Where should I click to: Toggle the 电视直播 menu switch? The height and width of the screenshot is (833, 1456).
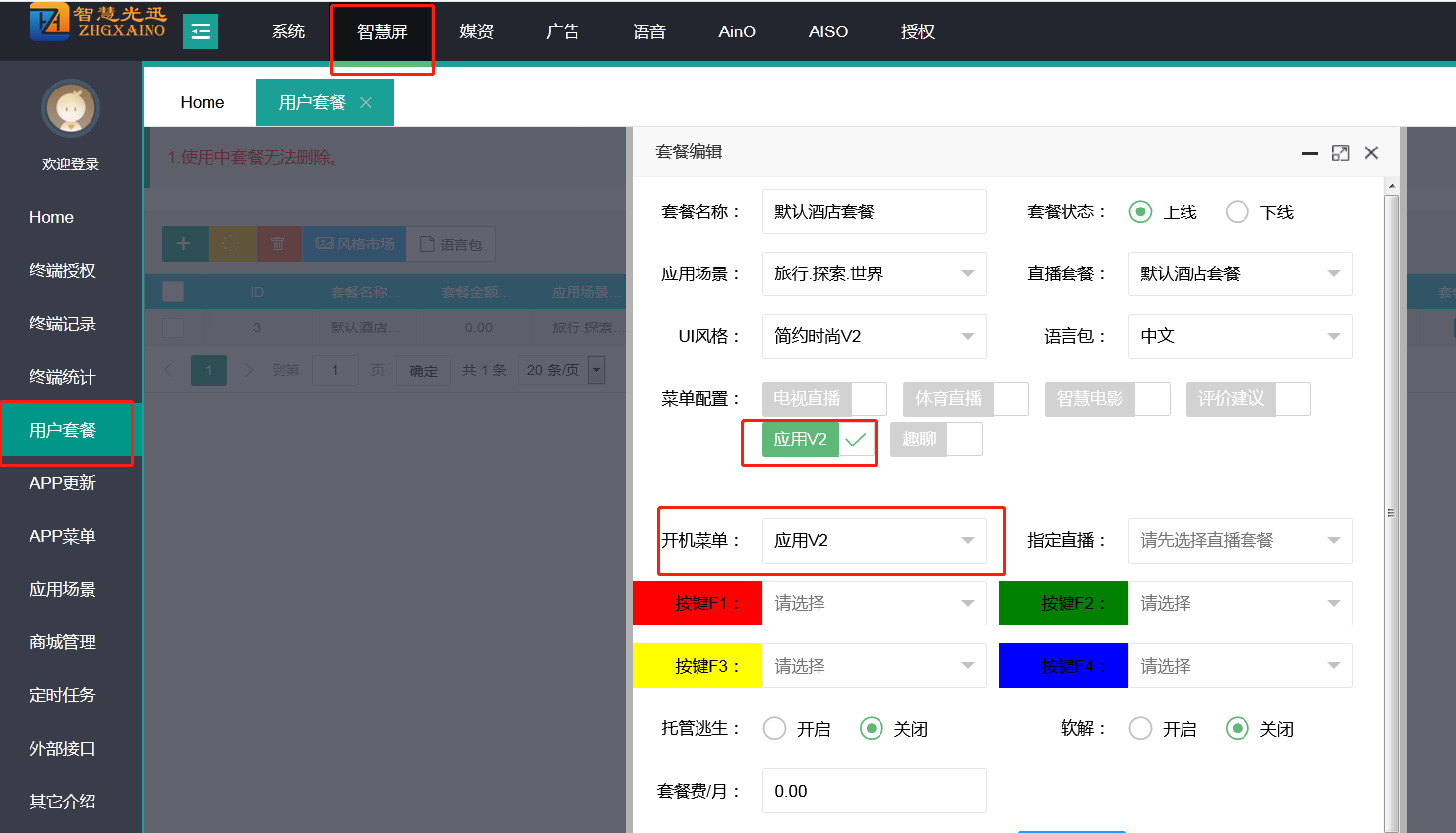824,399
